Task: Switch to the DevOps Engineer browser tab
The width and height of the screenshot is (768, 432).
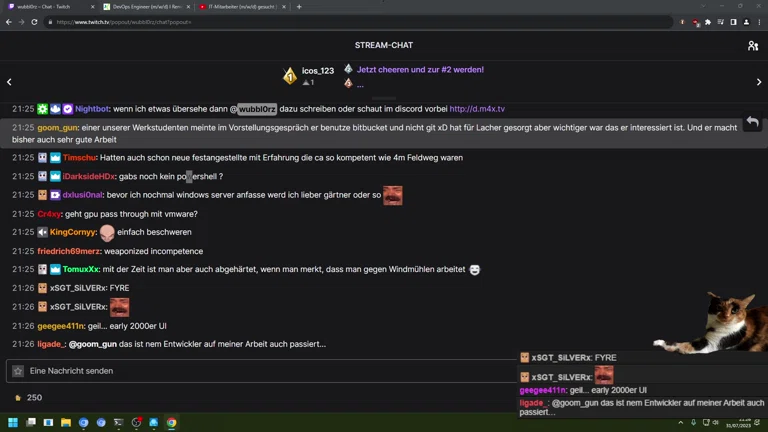Action: pos(142,7)
